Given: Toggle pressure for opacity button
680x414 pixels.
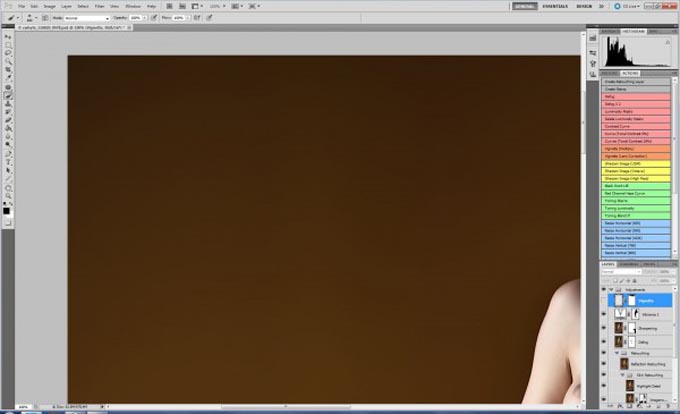Looking at the screenshot, I should tap(154, 18).
